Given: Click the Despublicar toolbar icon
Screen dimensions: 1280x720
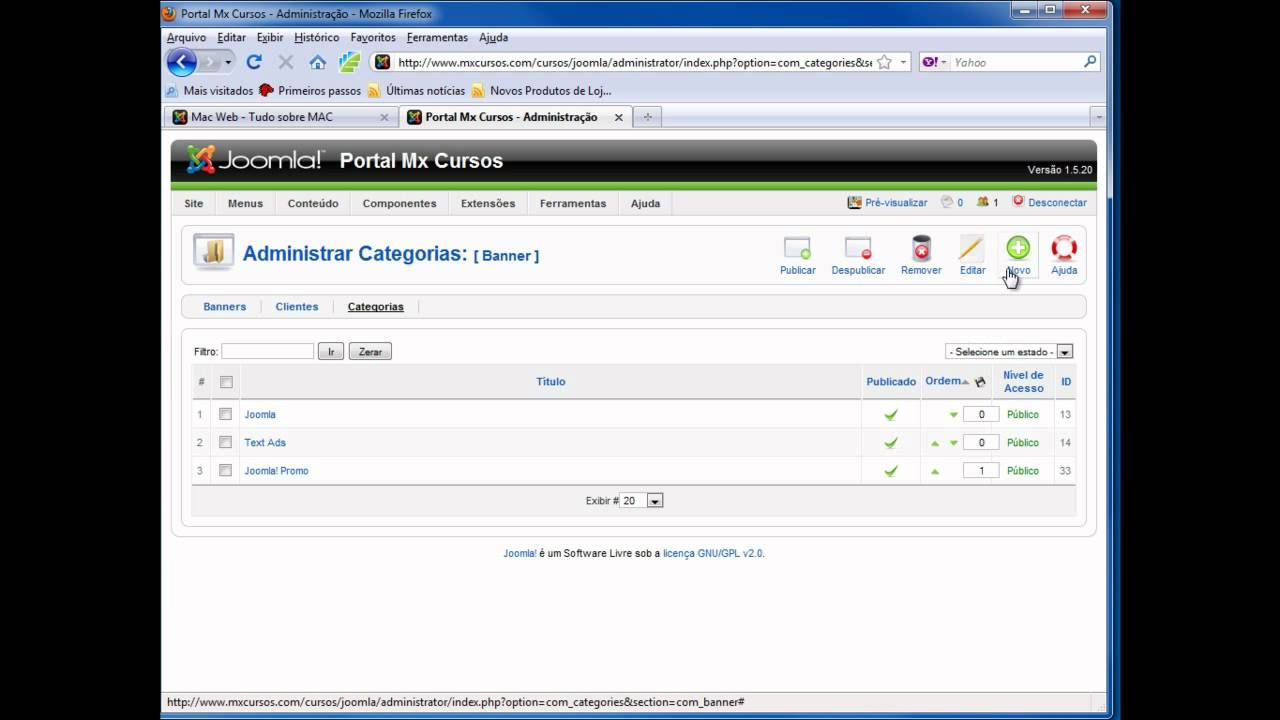Looking at the screenshot, I should pyautogui.click(x=858, y=249).
